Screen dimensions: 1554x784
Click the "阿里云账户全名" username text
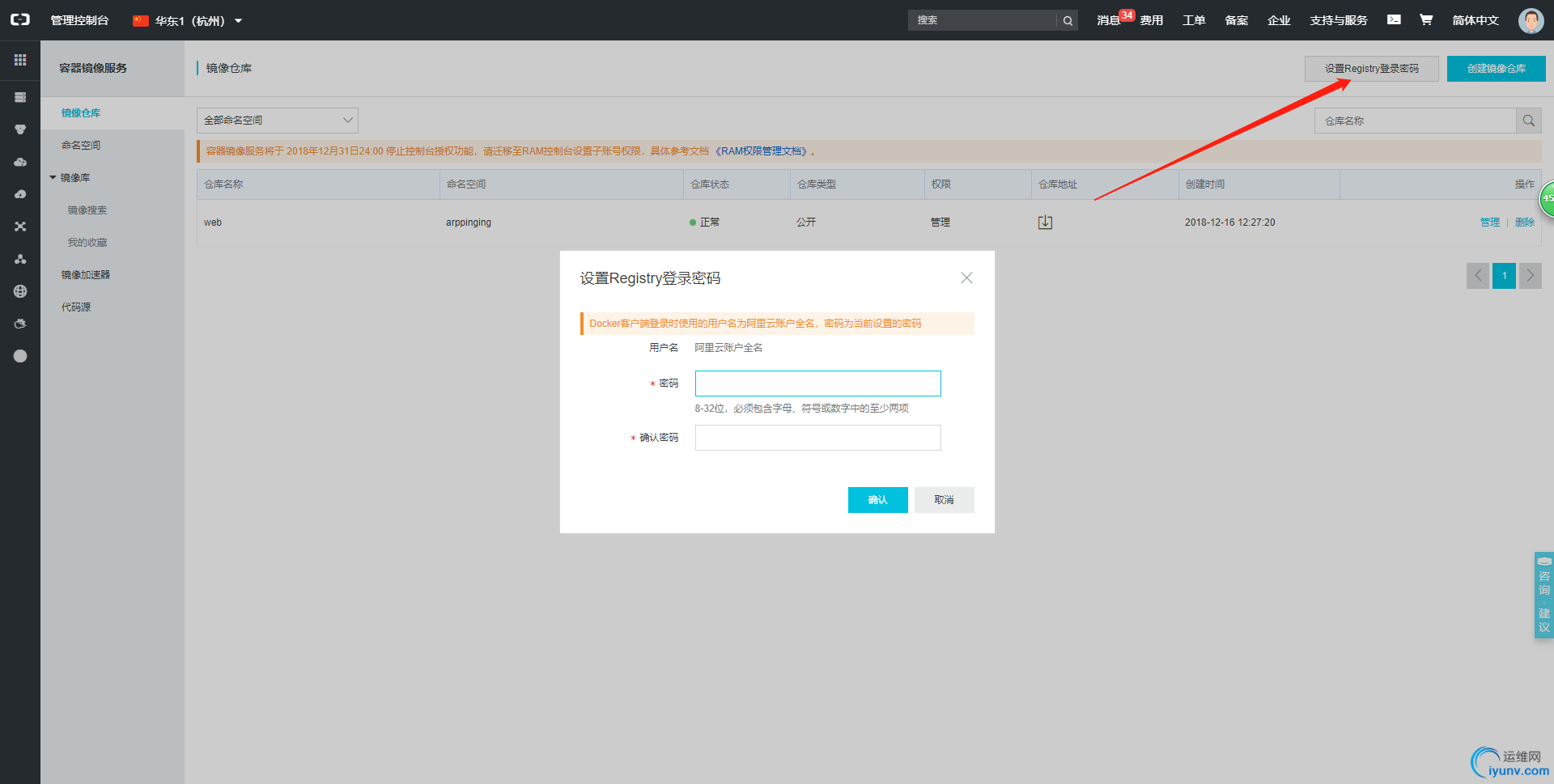728,348
